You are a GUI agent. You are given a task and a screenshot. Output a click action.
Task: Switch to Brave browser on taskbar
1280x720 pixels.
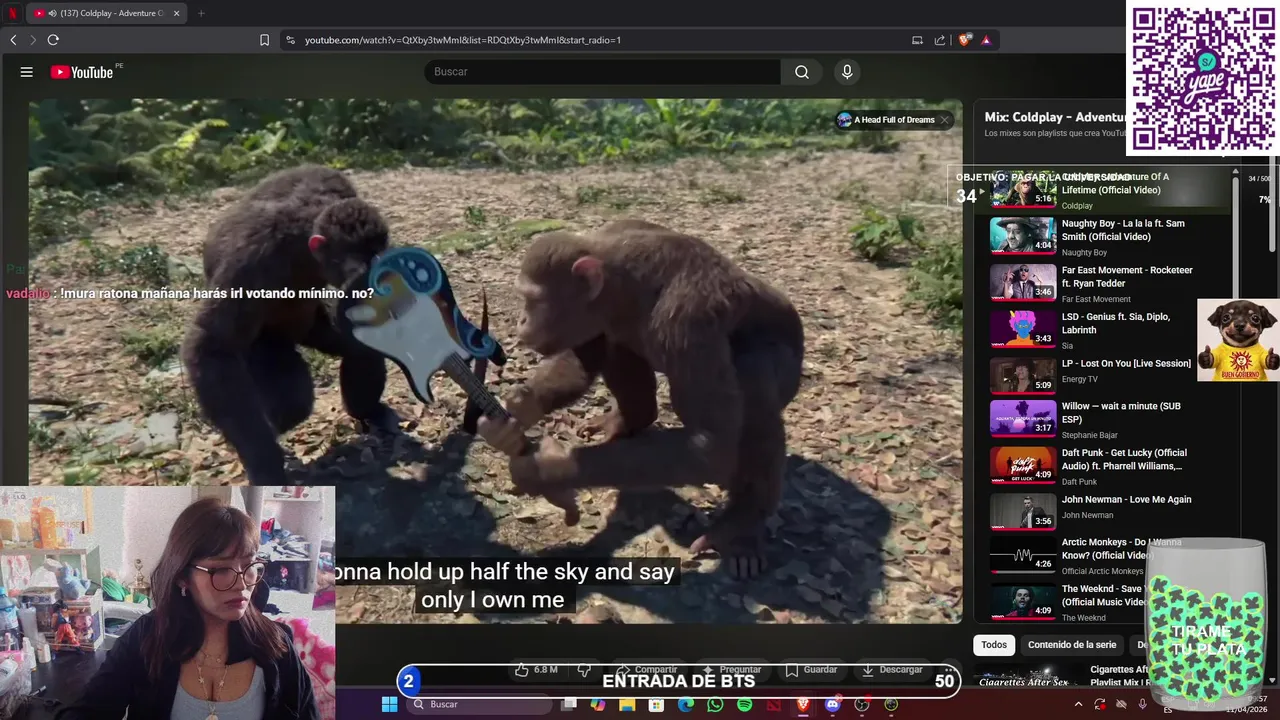[803, 705]
